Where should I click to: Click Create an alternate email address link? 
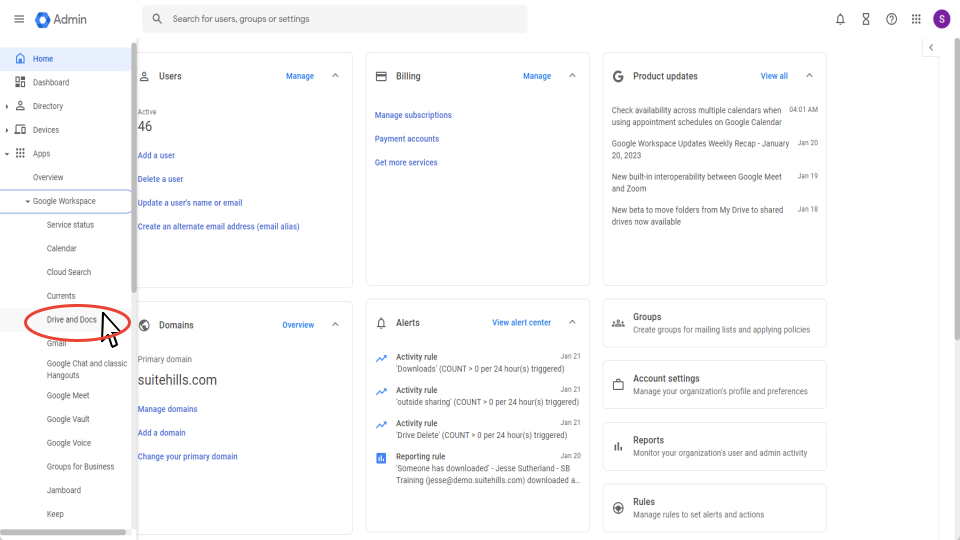(219, 227)
